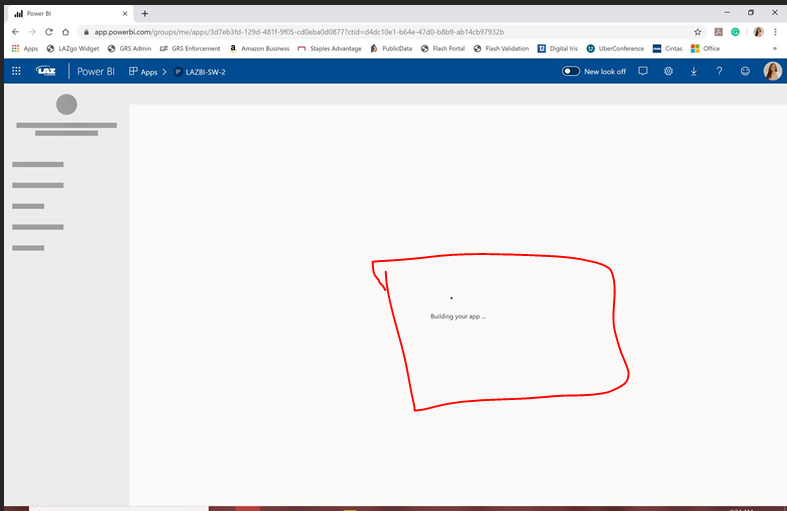Open the PublicData bookmark
This screenshot has height=511, width=787.
(x=391, y=48)
